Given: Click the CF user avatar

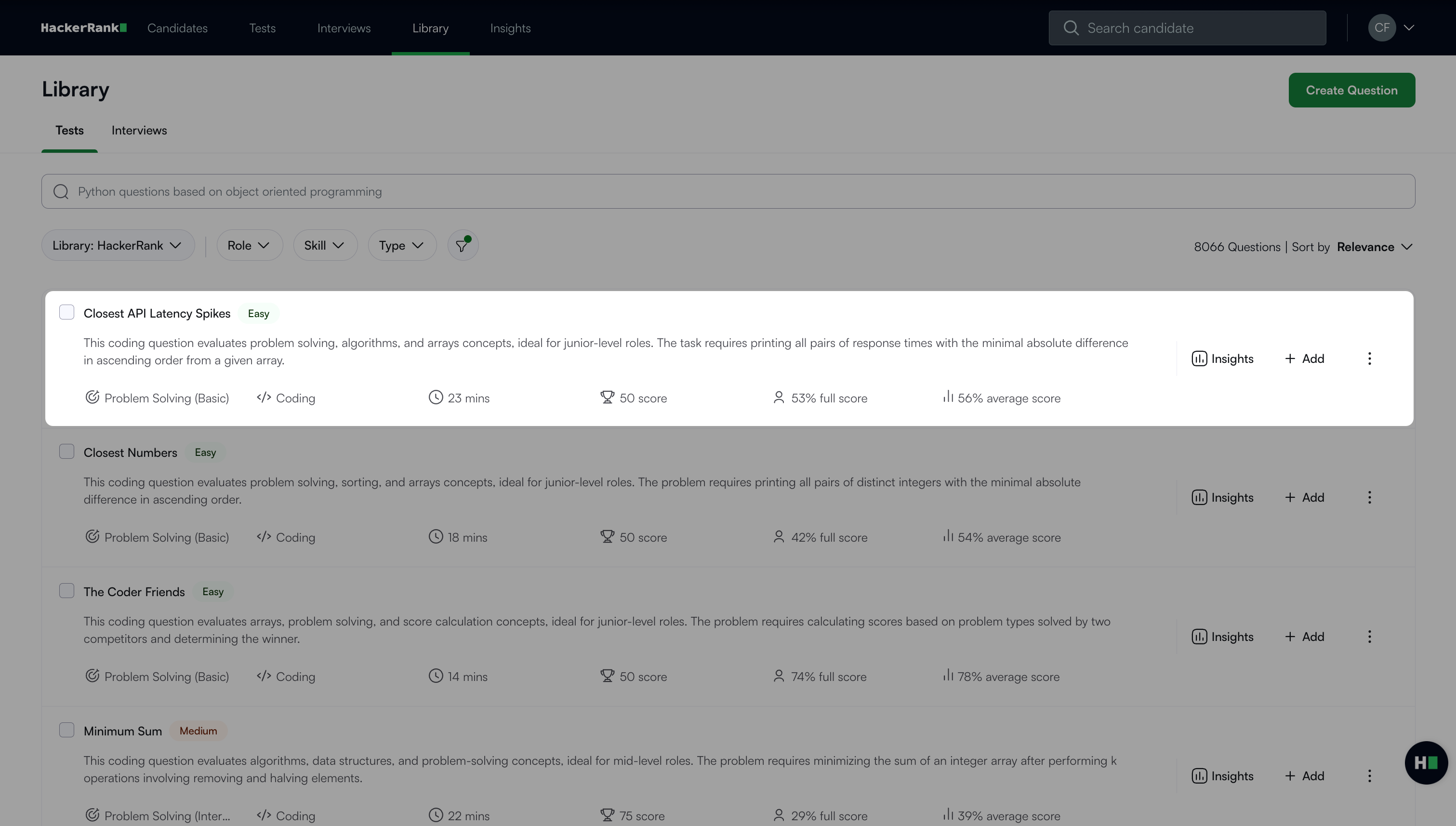Looking at the screenshot, I should coord(1382,28).
